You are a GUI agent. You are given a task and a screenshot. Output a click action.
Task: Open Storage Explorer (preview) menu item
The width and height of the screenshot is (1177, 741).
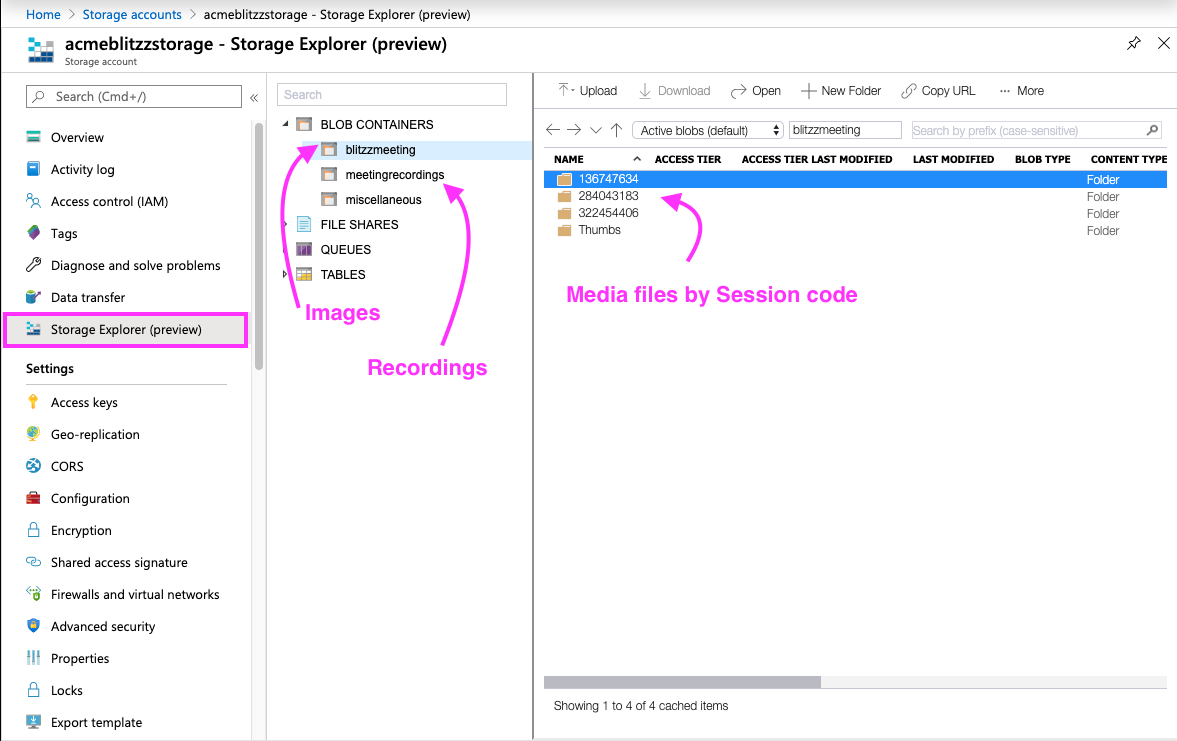point(125,330)
